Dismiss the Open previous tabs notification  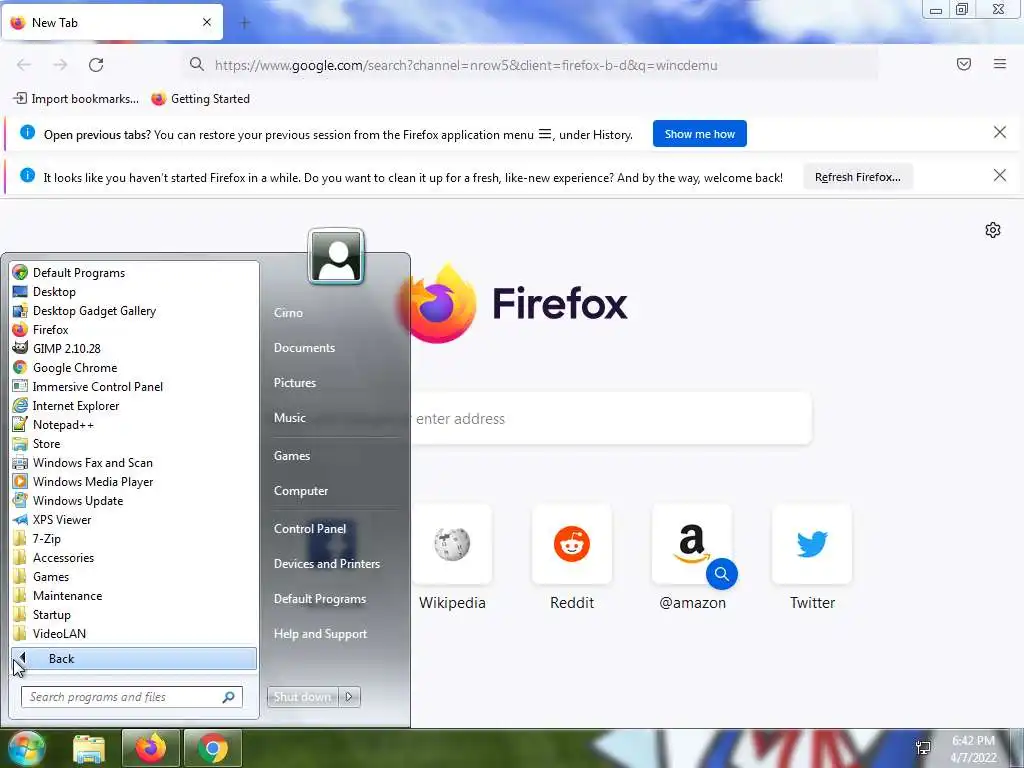1000,133
